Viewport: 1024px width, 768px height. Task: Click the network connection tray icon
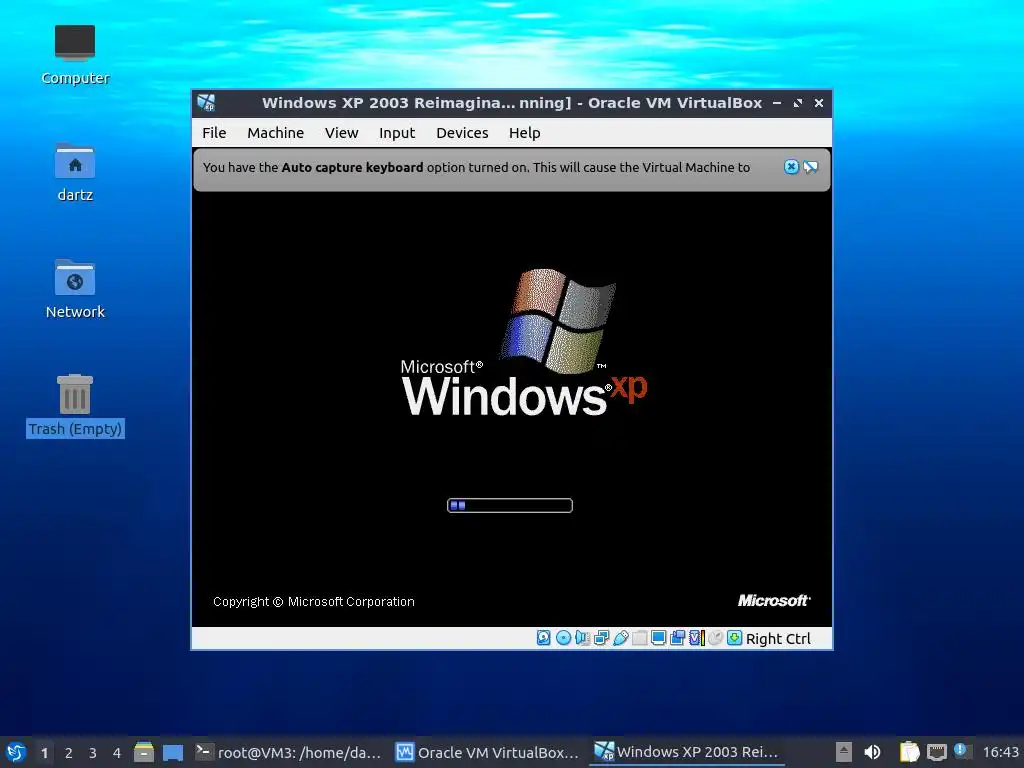tap(936, 752)
